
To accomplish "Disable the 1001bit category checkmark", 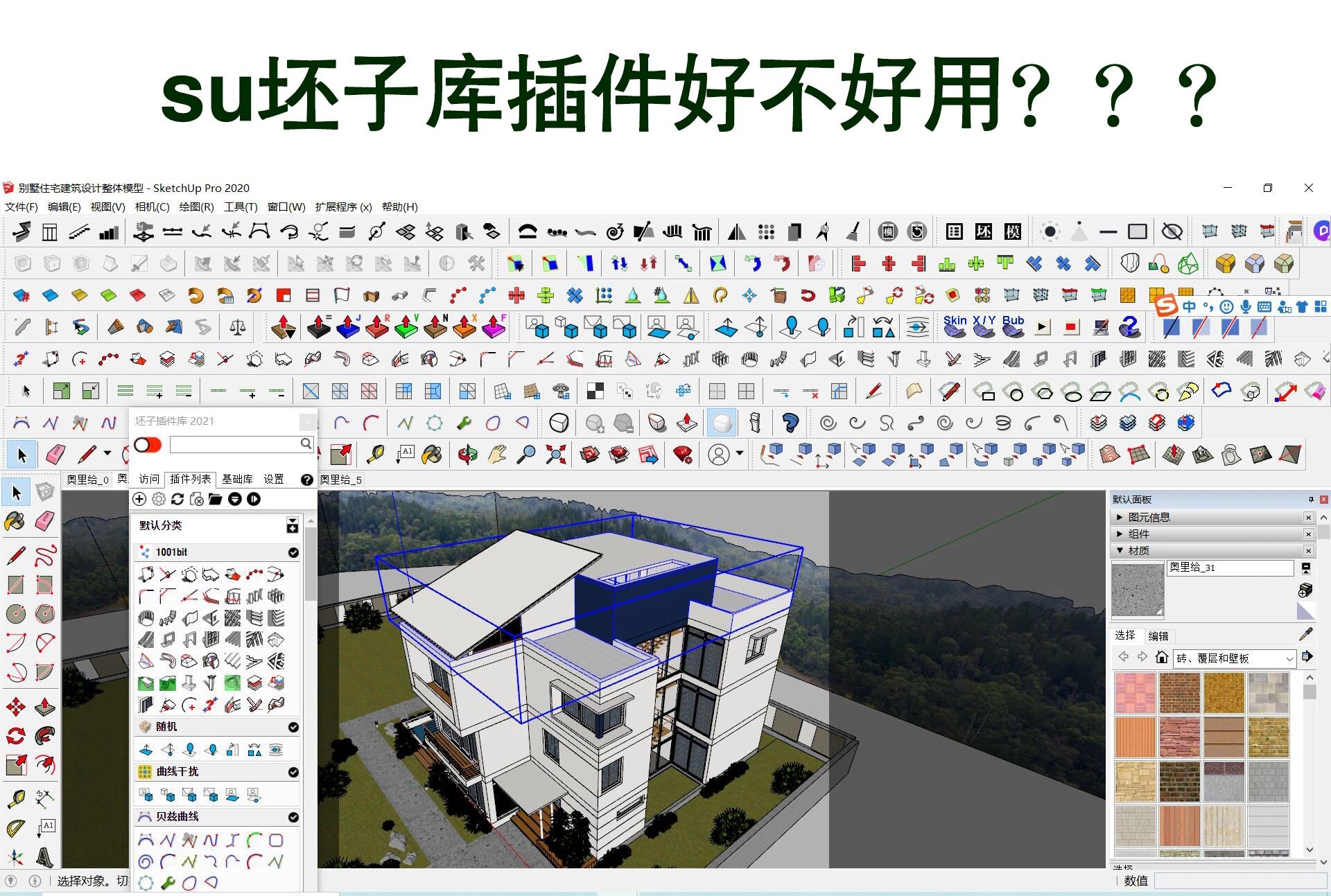I will coord(293,552).
